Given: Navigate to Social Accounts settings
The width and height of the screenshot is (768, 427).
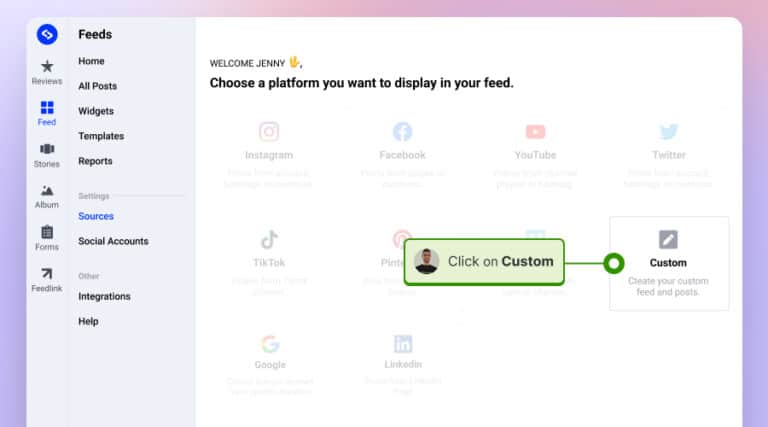Looking at the screenshot, I should [113, 241].
